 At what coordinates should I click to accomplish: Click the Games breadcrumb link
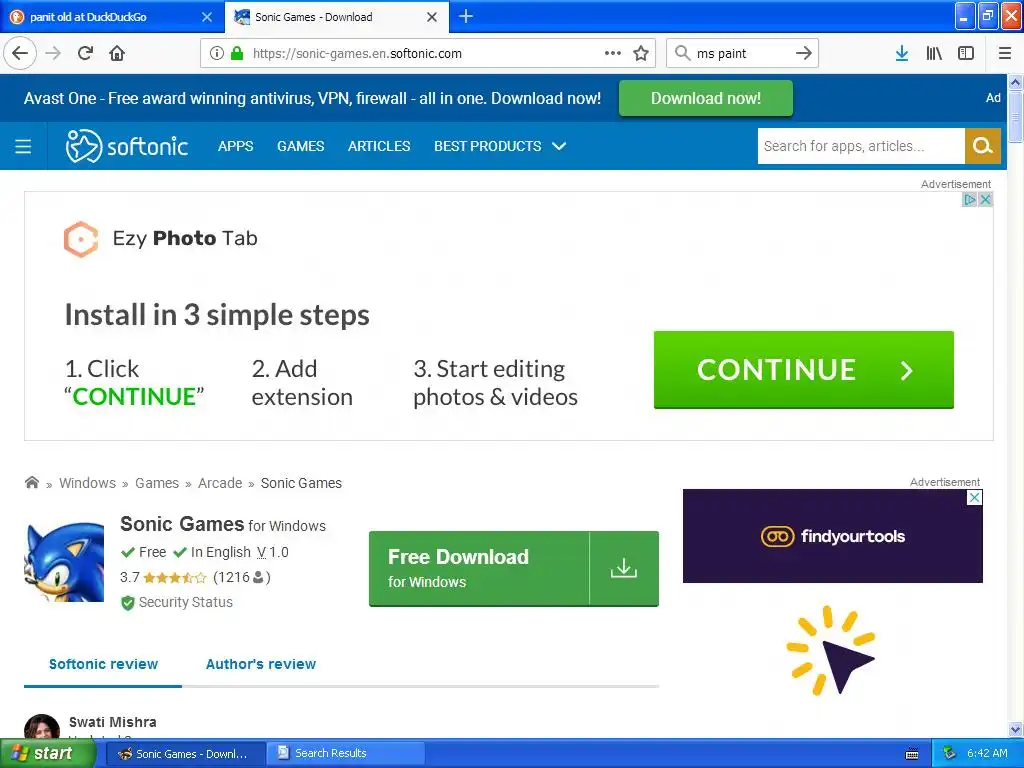(157, 483)
